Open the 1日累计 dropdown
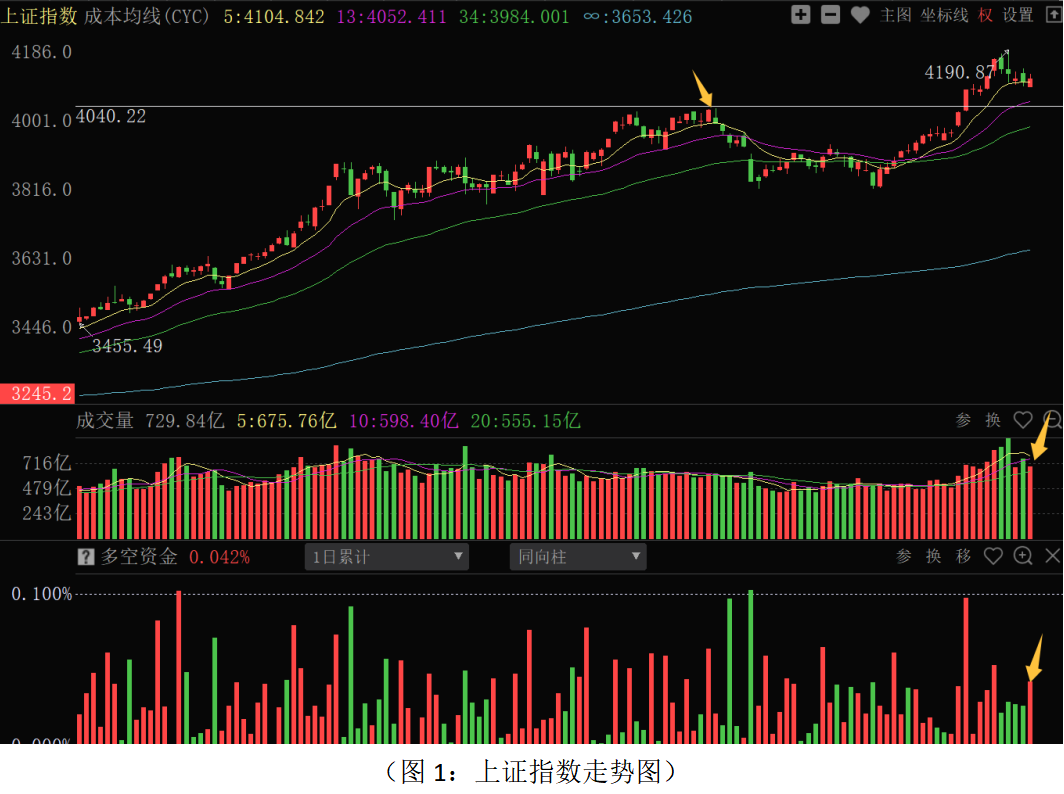 pos(386,557)
